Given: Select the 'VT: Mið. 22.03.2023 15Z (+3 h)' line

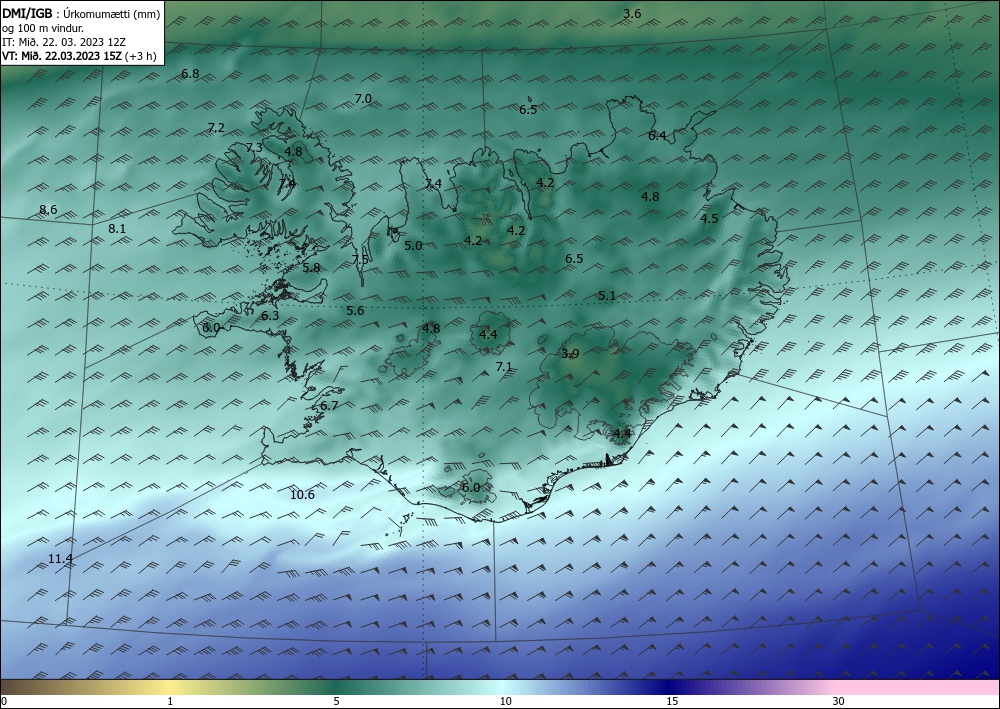Looking at the screenshot, I should coord(79,55).
